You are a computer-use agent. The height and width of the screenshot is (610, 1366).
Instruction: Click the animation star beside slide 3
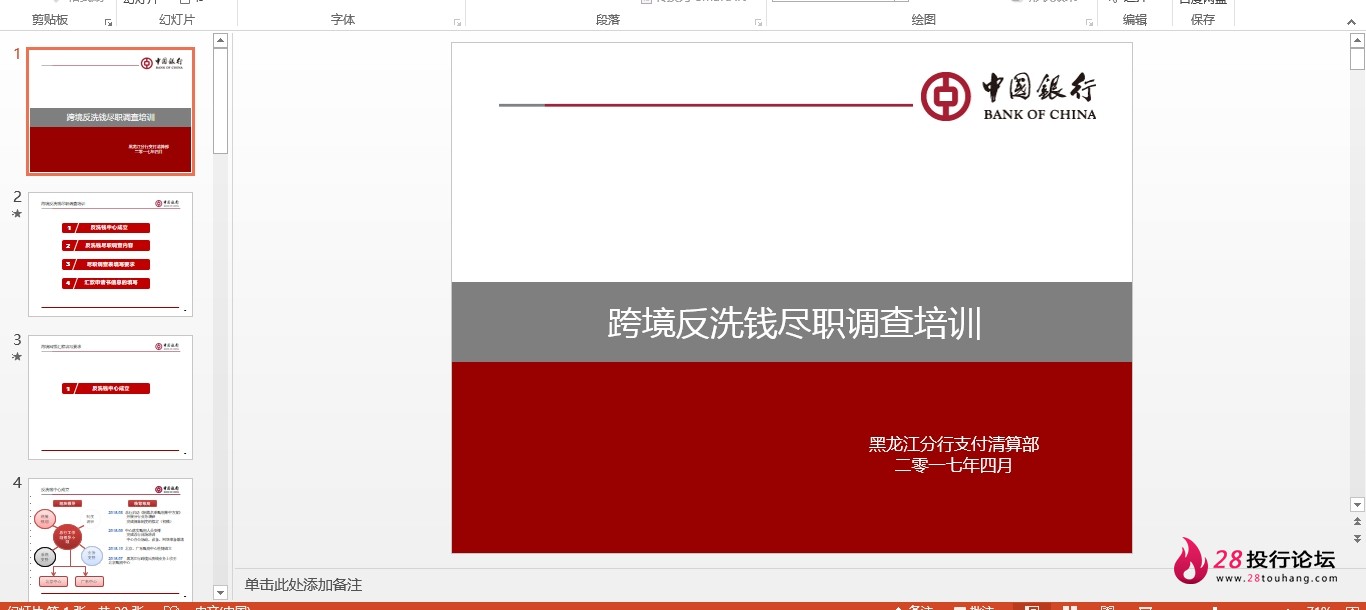coord(17,356)
